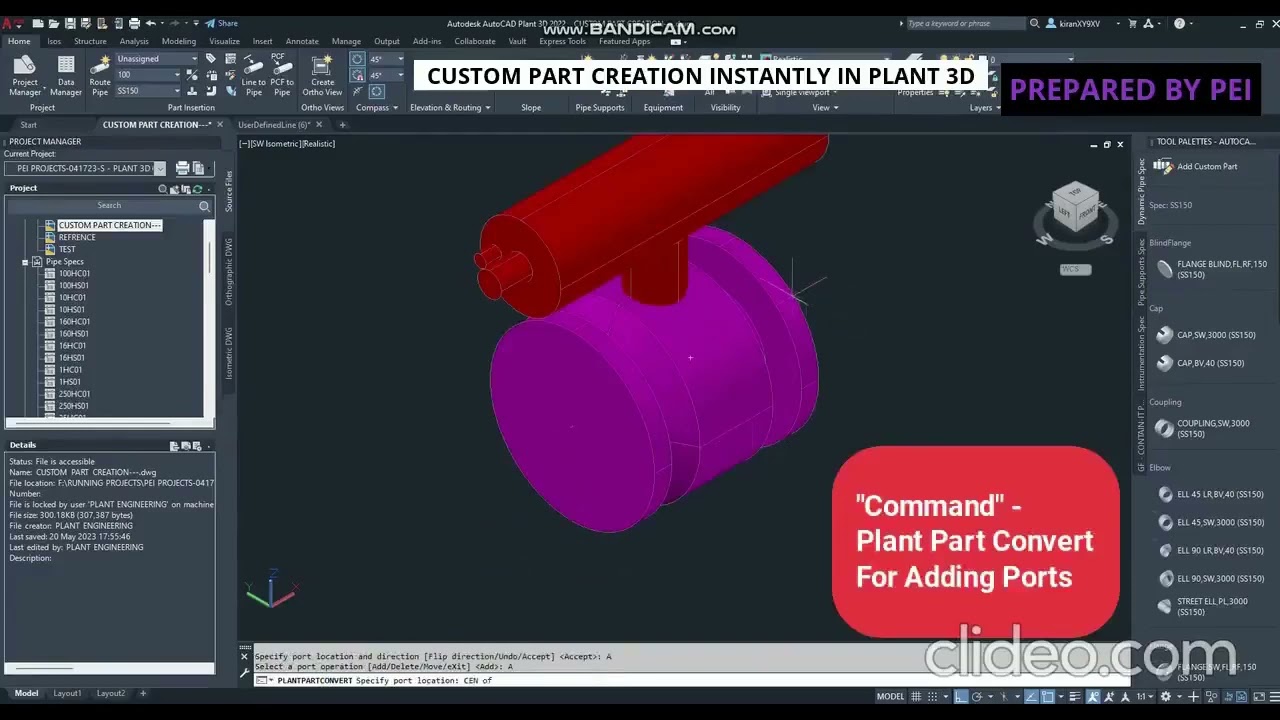Select ELL 45 LR,BV,40 palette tool
Viewport: 1280px width, 720px height.
coord(1210,494)
